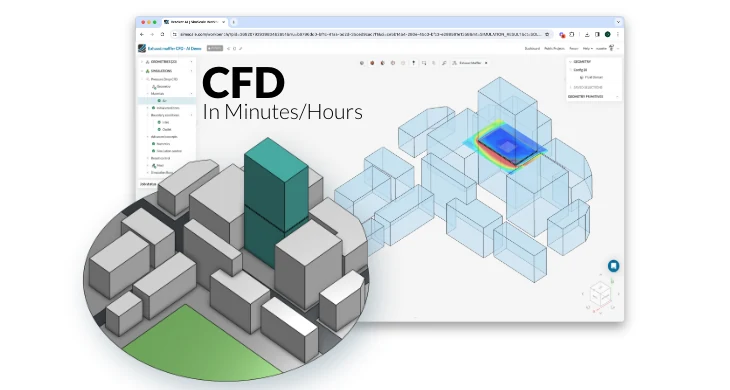
Task: Expand the Materials tree node
Action: tap(148, 94)
